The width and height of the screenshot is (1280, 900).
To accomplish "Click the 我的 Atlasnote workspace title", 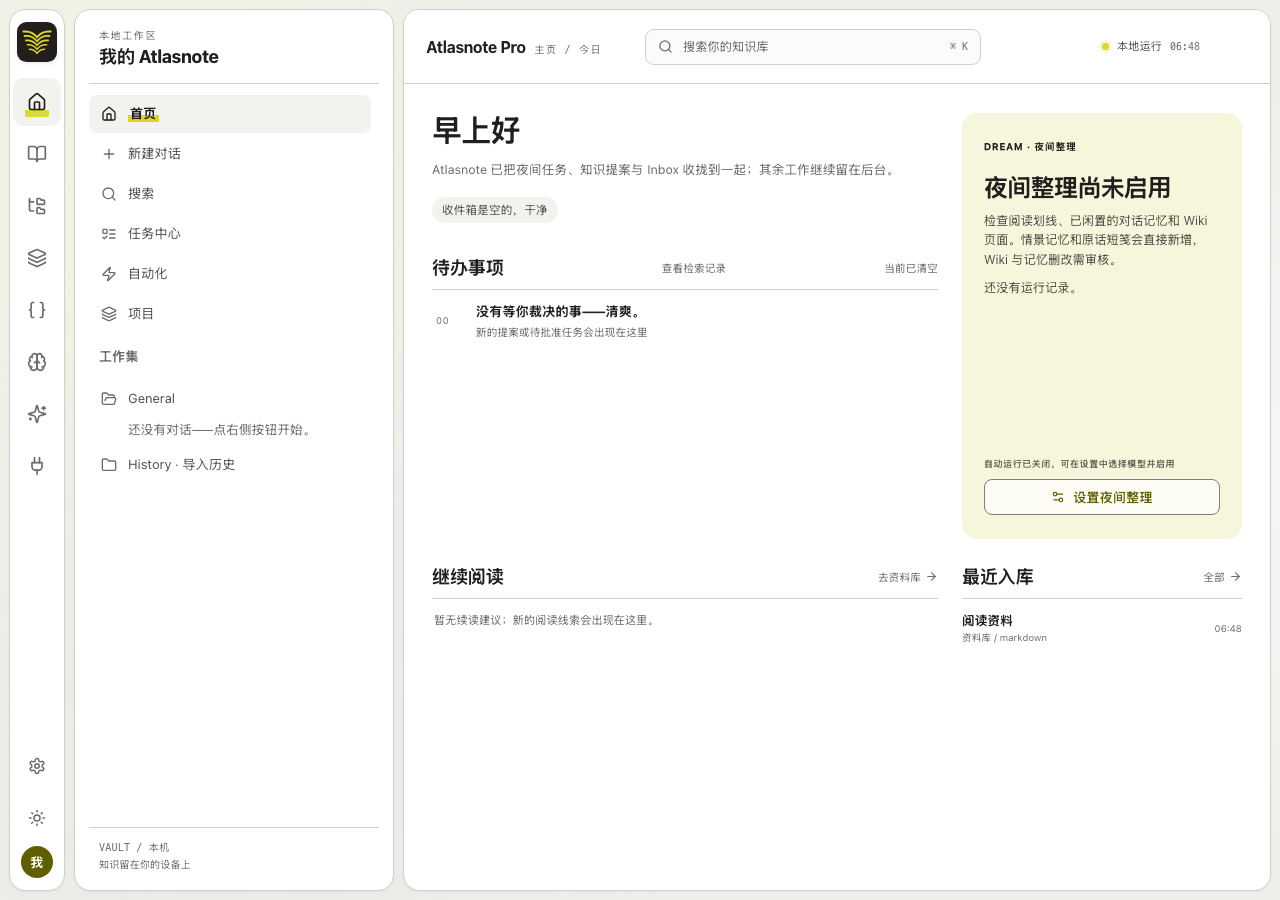I will (159, 57).
